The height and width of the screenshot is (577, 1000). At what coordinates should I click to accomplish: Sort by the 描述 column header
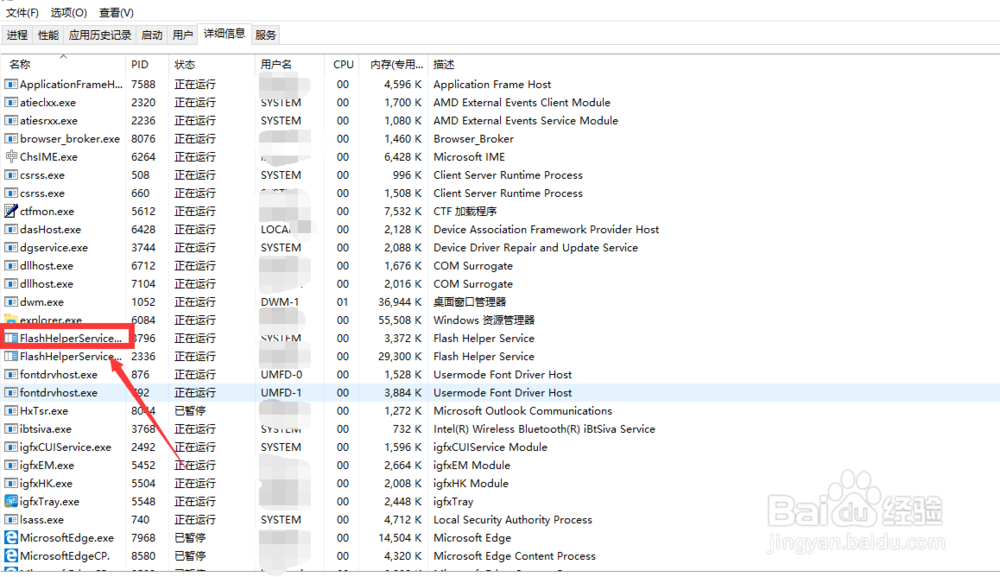[x=444, y=64]
